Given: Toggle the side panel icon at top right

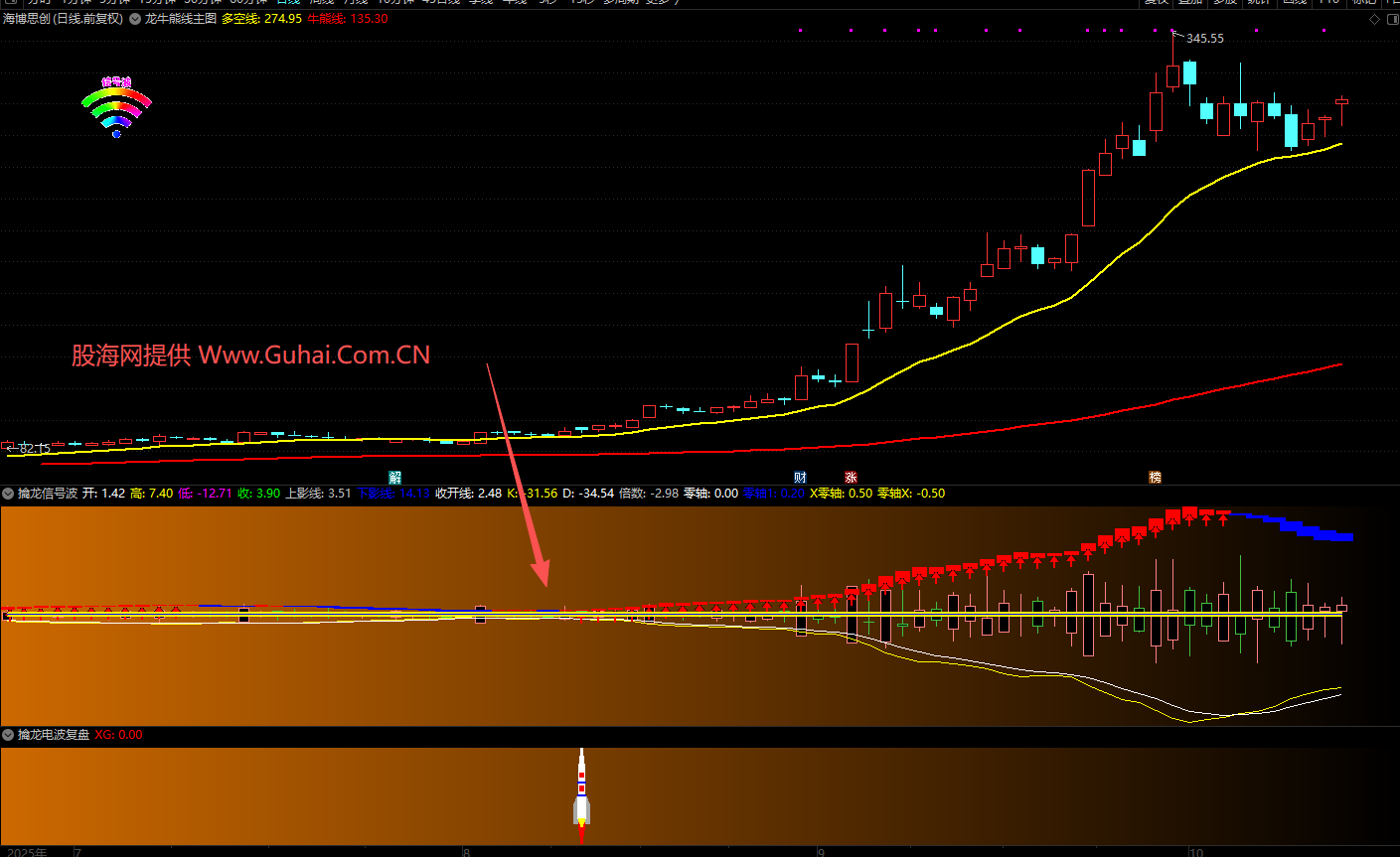Looking at the screenshot, I should click(x=1390, y=19).
